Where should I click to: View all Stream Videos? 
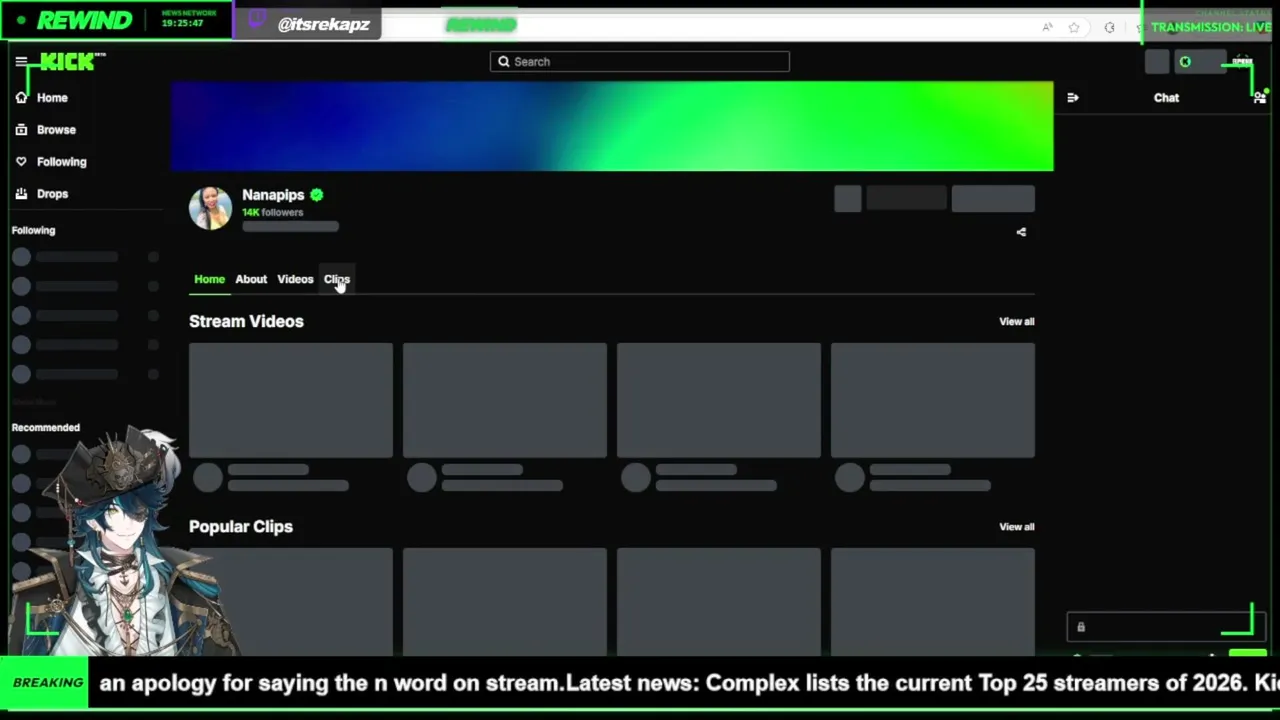coord(1017,322)
